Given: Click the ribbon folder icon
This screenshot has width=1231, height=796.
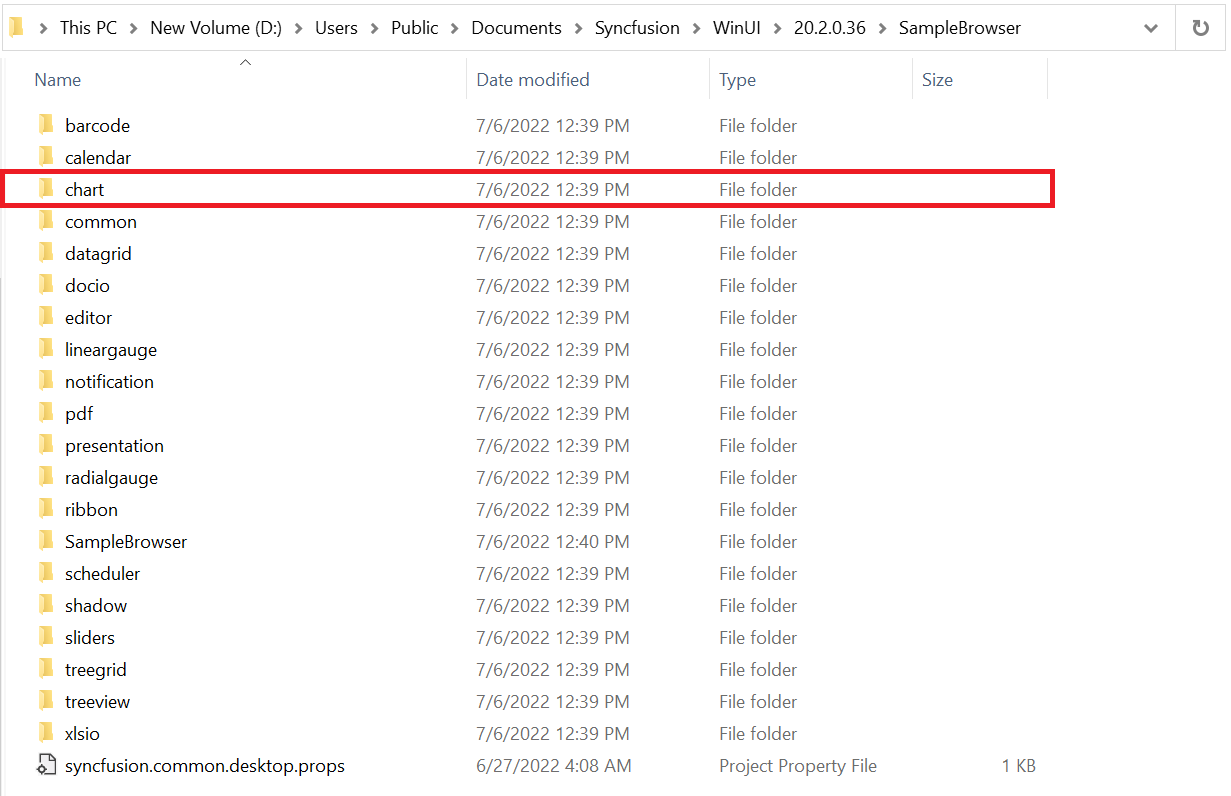Looking at the screenshot, I should (x=46, y=509).
